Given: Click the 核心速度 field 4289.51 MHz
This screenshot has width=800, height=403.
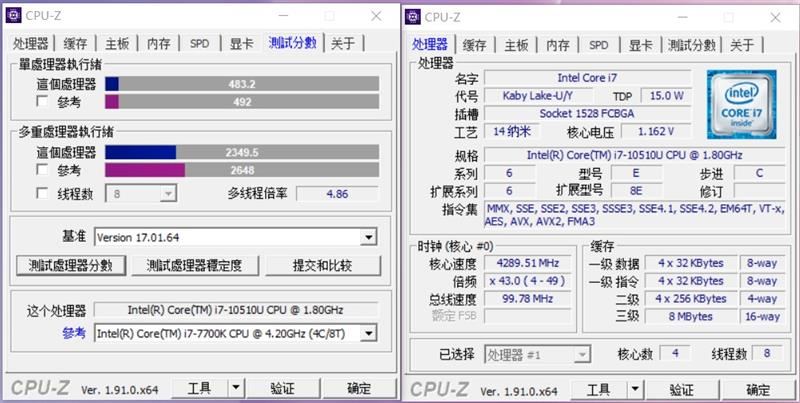Looking at the screenshot, I should [528, 263].
